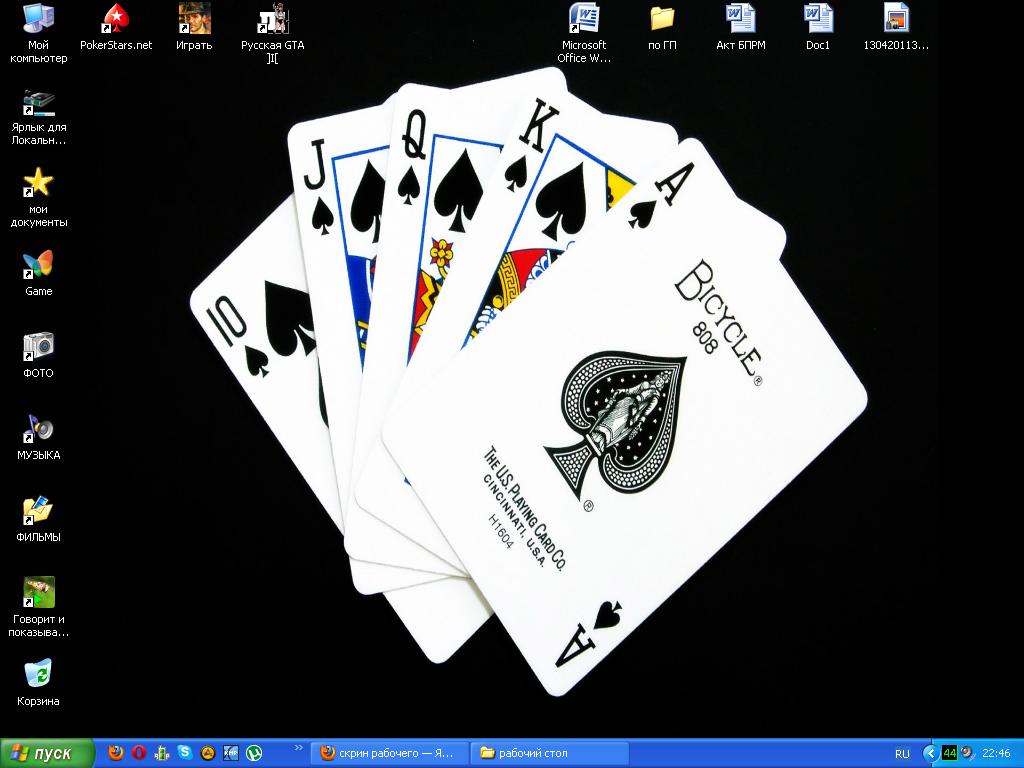Viewport: 1024px width, 768px height.
Task: Switch to the рабочий стол folder window
Action: [551, 753]
